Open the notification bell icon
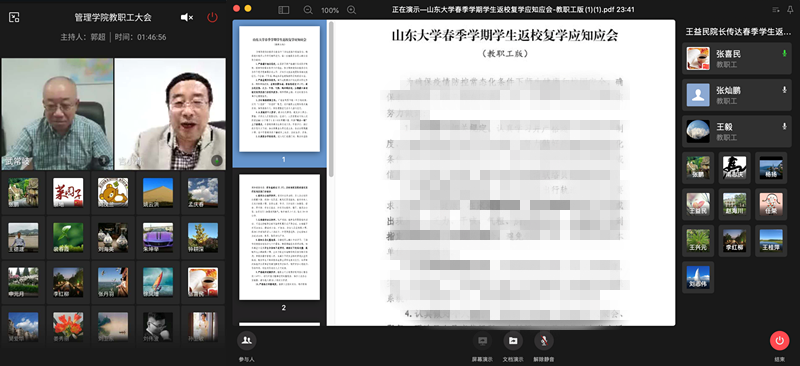Viewport: 800px width, 366px height. [790, 10]
